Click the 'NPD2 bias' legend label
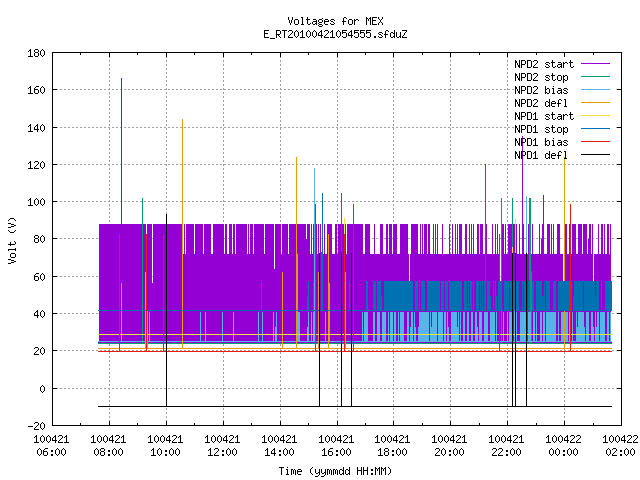Screen dimensions: 640x480 point(541,90)
